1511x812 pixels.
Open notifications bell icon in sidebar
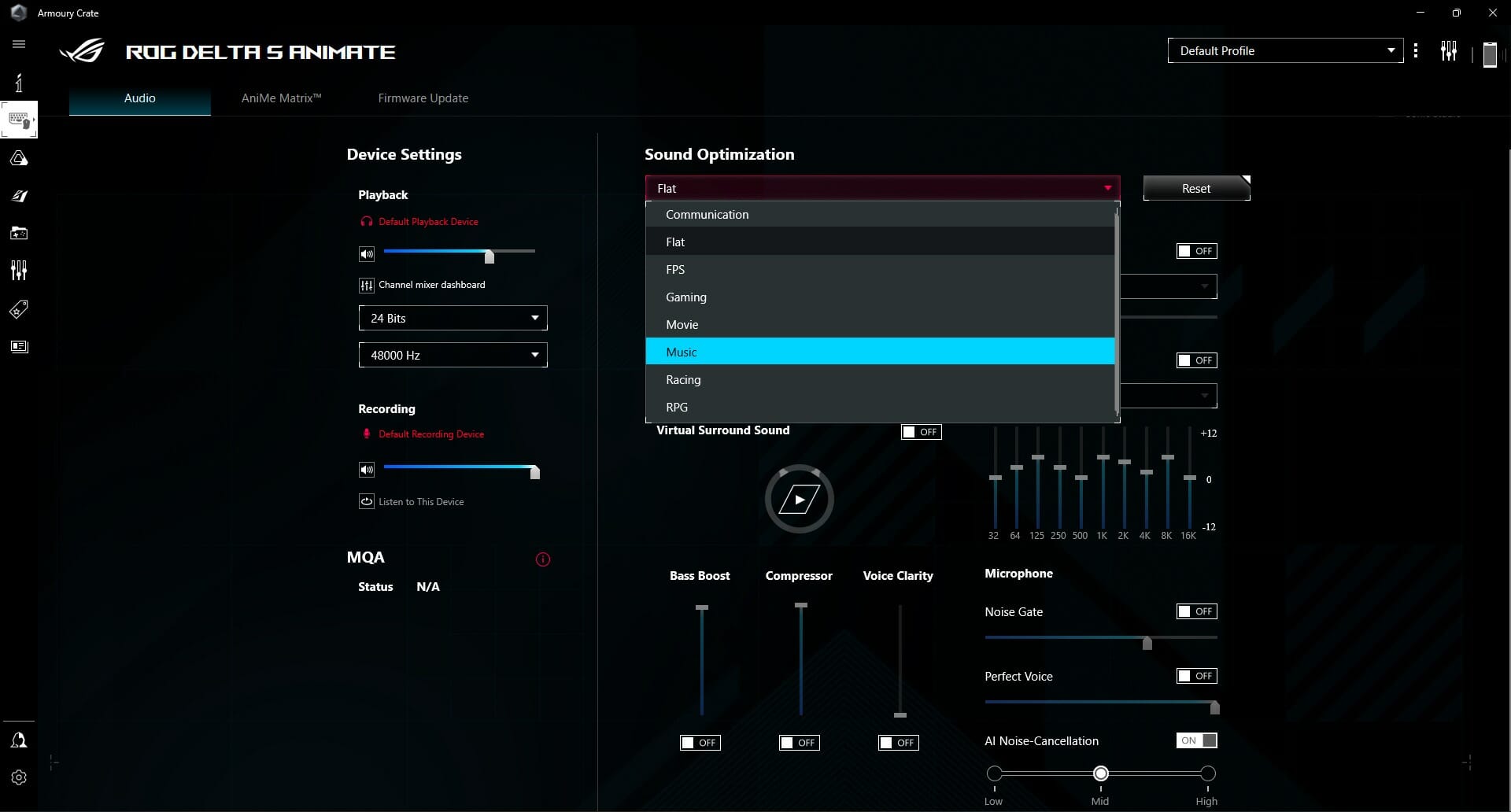pyautogui.click(x=19, y=740)
